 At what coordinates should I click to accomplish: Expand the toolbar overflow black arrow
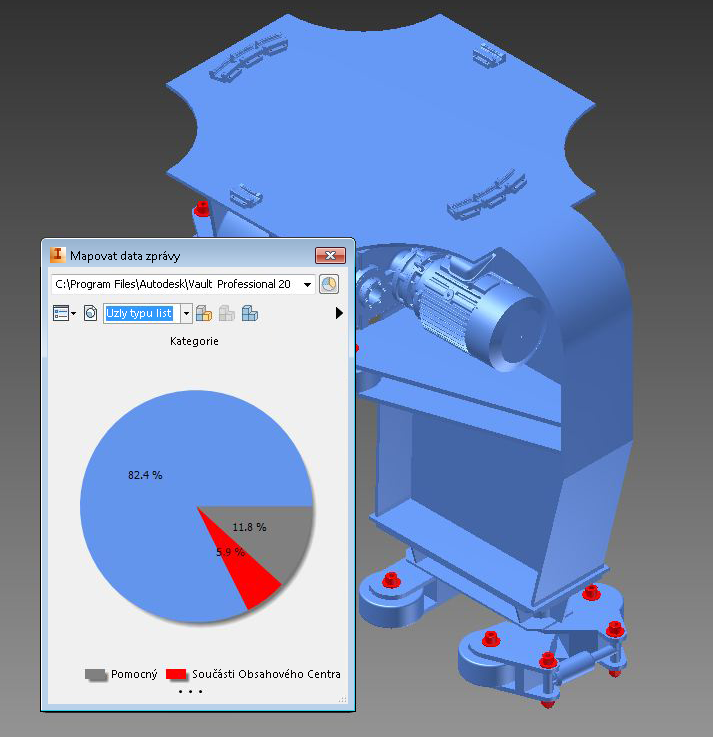(x=339, y=313)
